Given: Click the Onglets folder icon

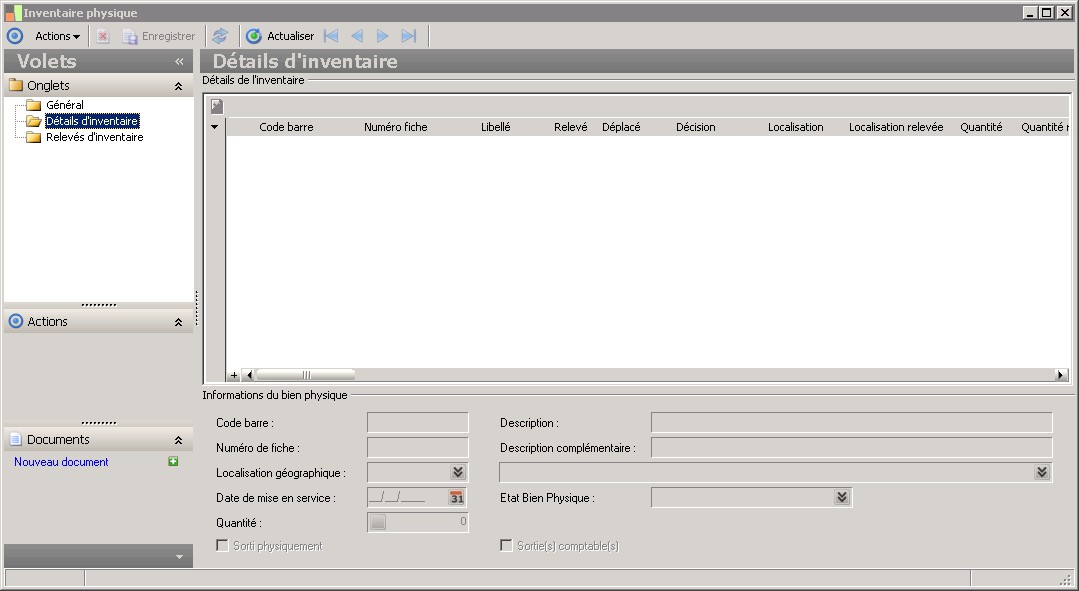Looking at the screenshot, I should click(x=16, y=85).
